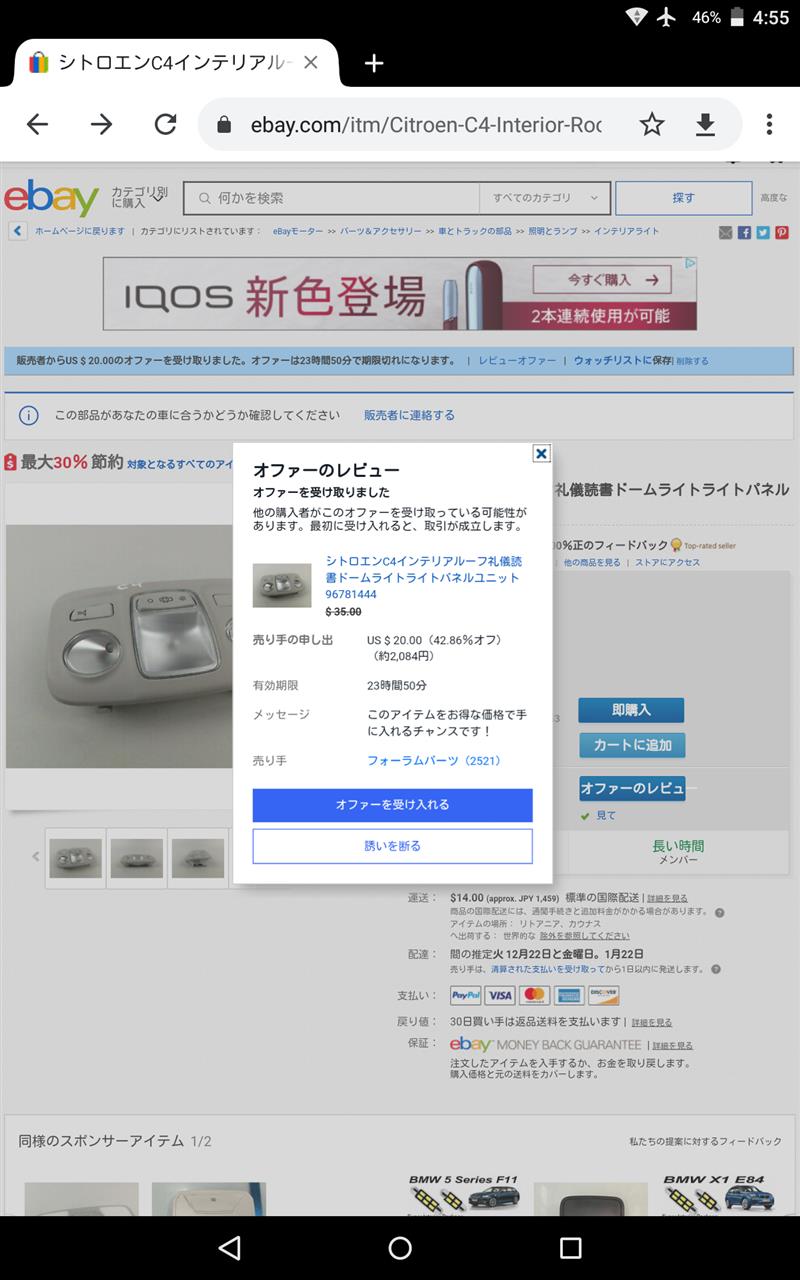Tap the download page icon
Screen dimensions: 800x1280
(705, 124)
